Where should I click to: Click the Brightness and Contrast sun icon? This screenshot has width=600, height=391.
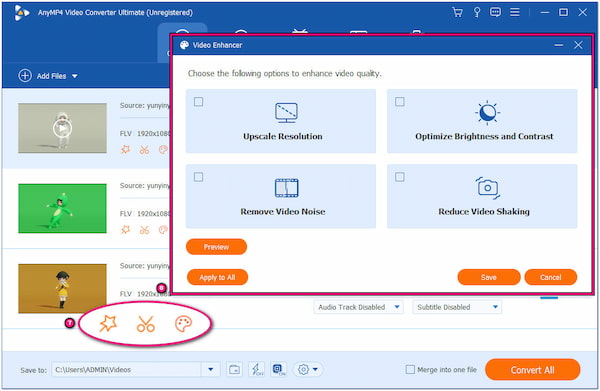click(x=487, y=112)
